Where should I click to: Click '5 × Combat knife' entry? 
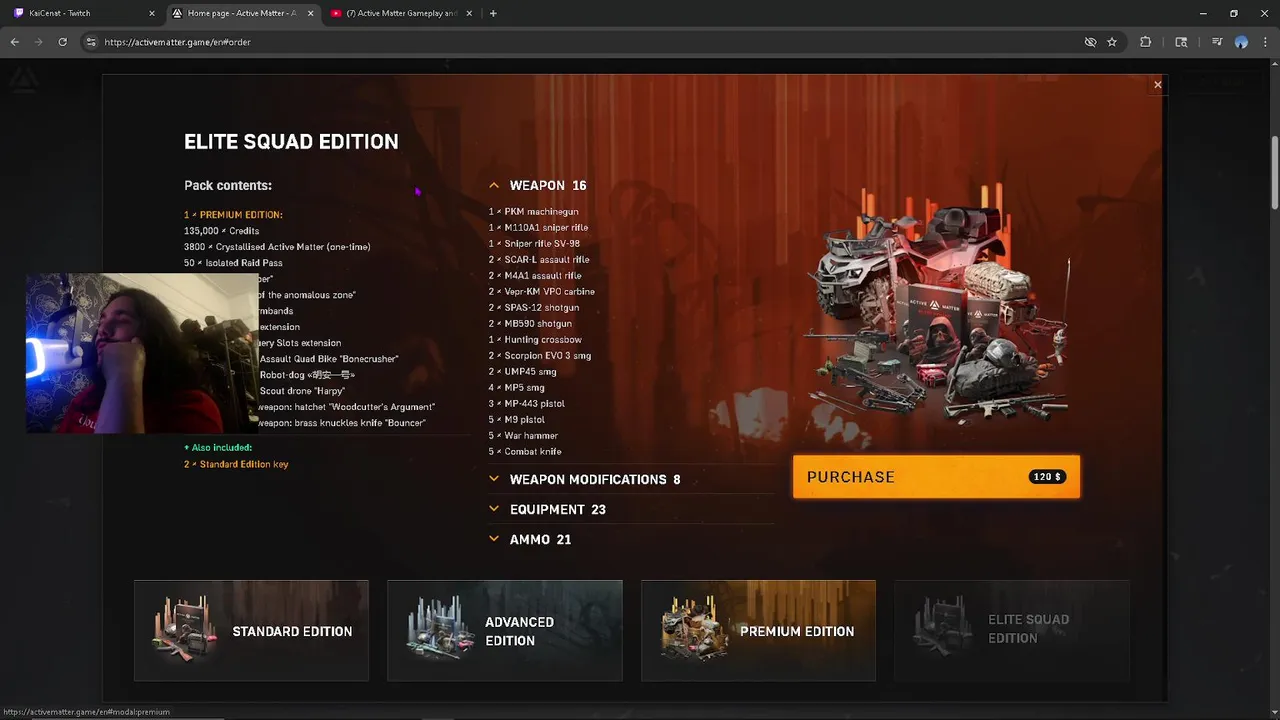click(x=525, y=452)
